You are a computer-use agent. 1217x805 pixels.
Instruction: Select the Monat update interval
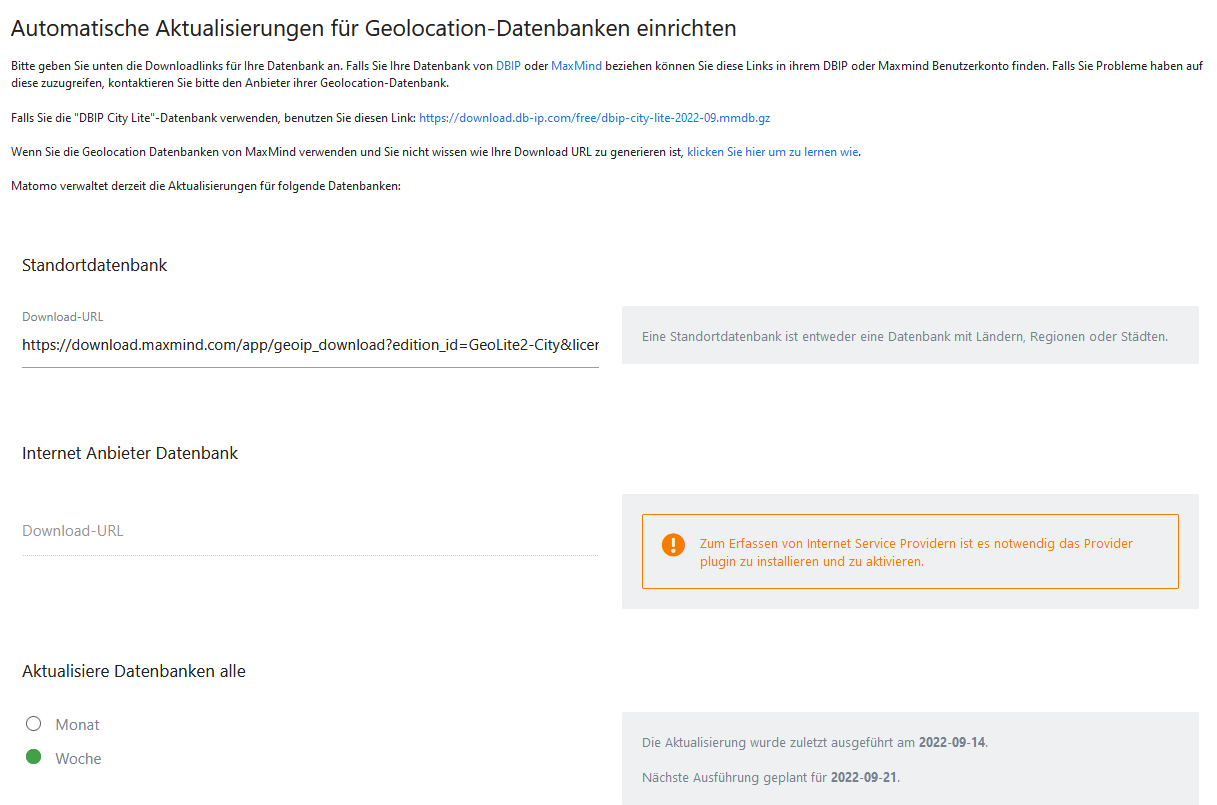click(33, 724)
